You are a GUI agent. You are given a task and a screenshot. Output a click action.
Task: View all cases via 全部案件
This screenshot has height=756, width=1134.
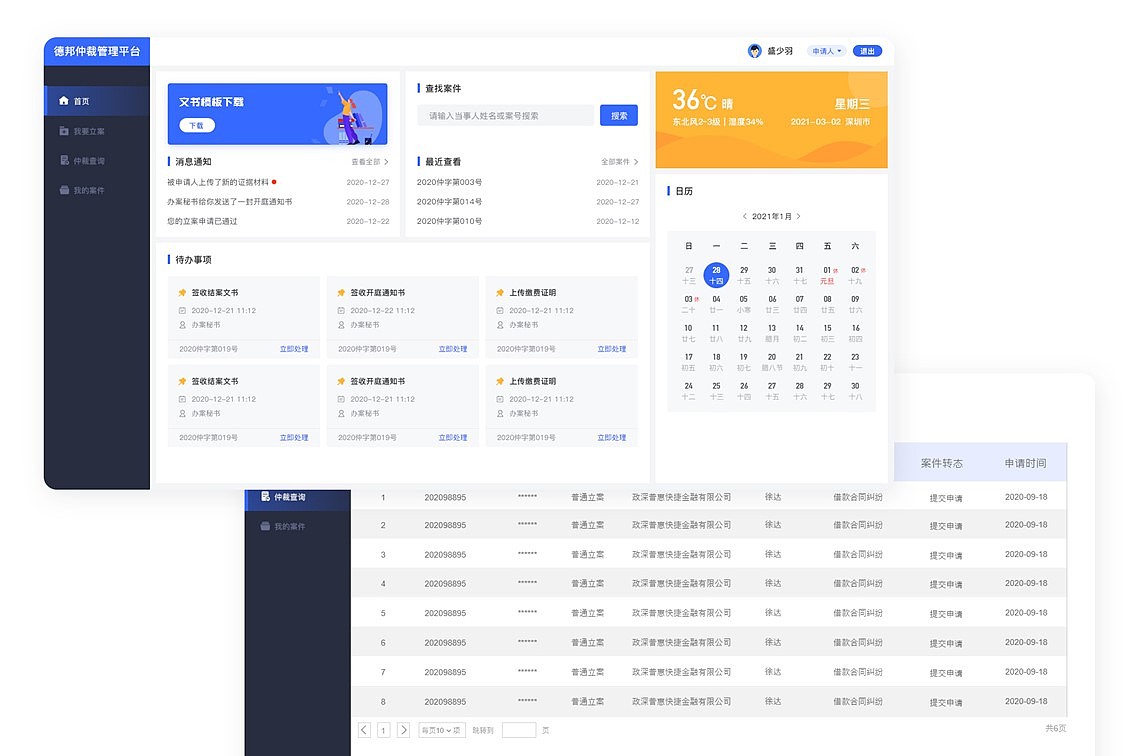point(615,162)
